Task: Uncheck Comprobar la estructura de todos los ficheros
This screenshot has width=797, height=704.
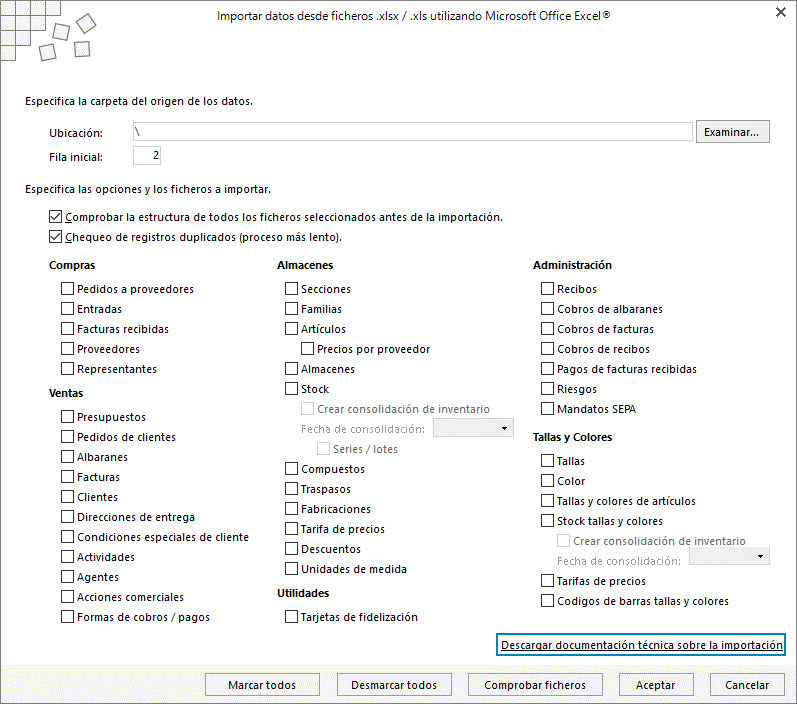Action: click(x=55, y=217)
